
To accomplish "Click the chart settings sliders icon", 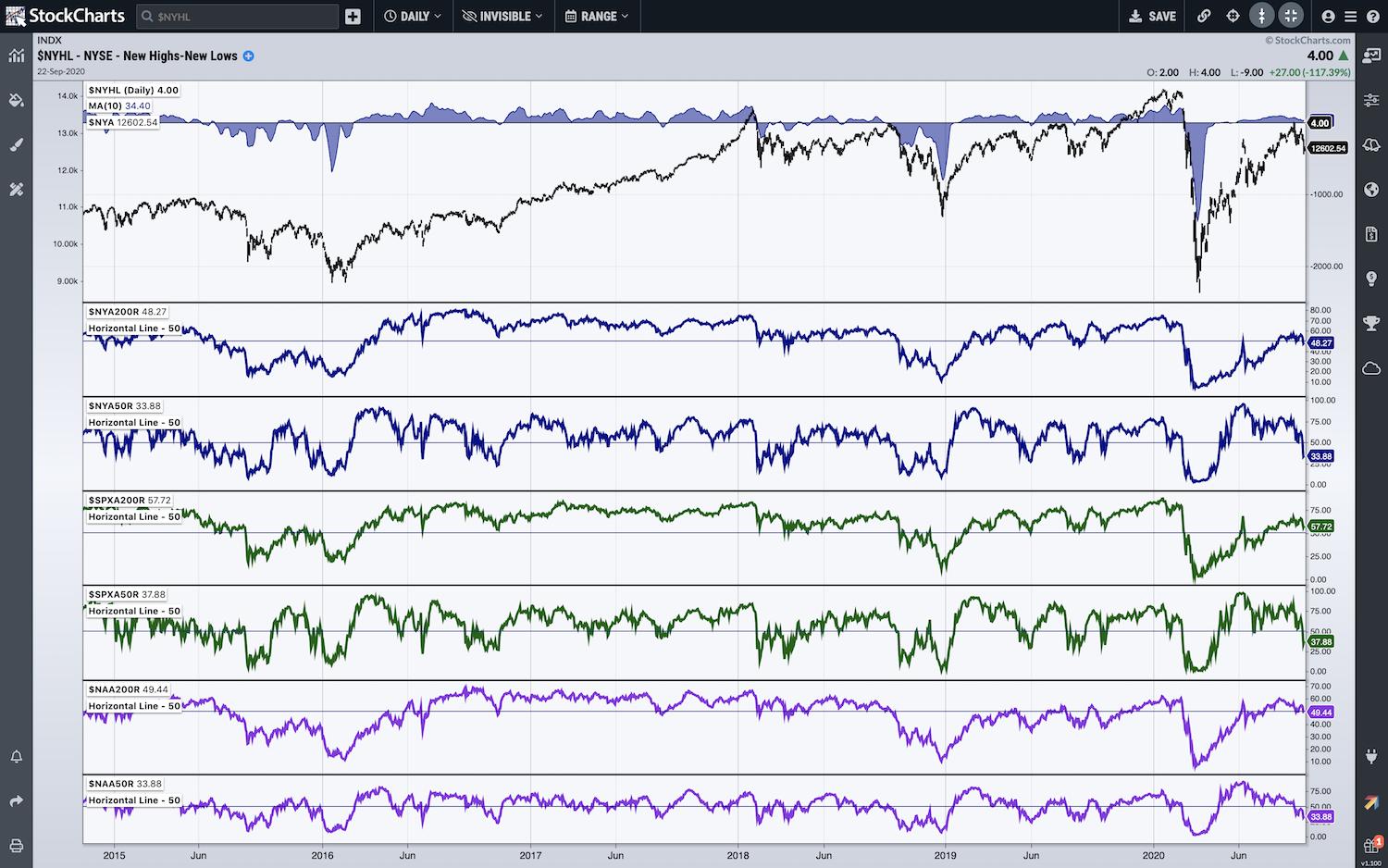I will pyautogui.click(x=1371, y=100).
